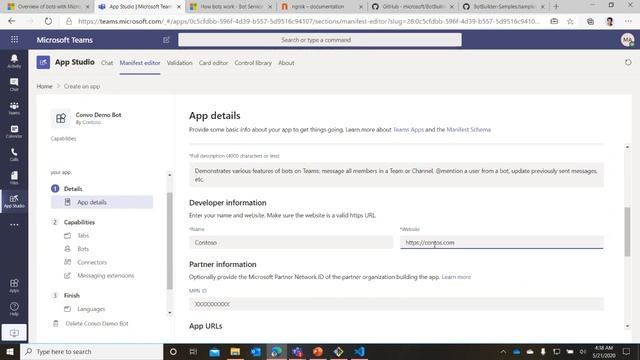Switch to How bots work browser tab
640x360 pixels.
[x=231, y=7]
